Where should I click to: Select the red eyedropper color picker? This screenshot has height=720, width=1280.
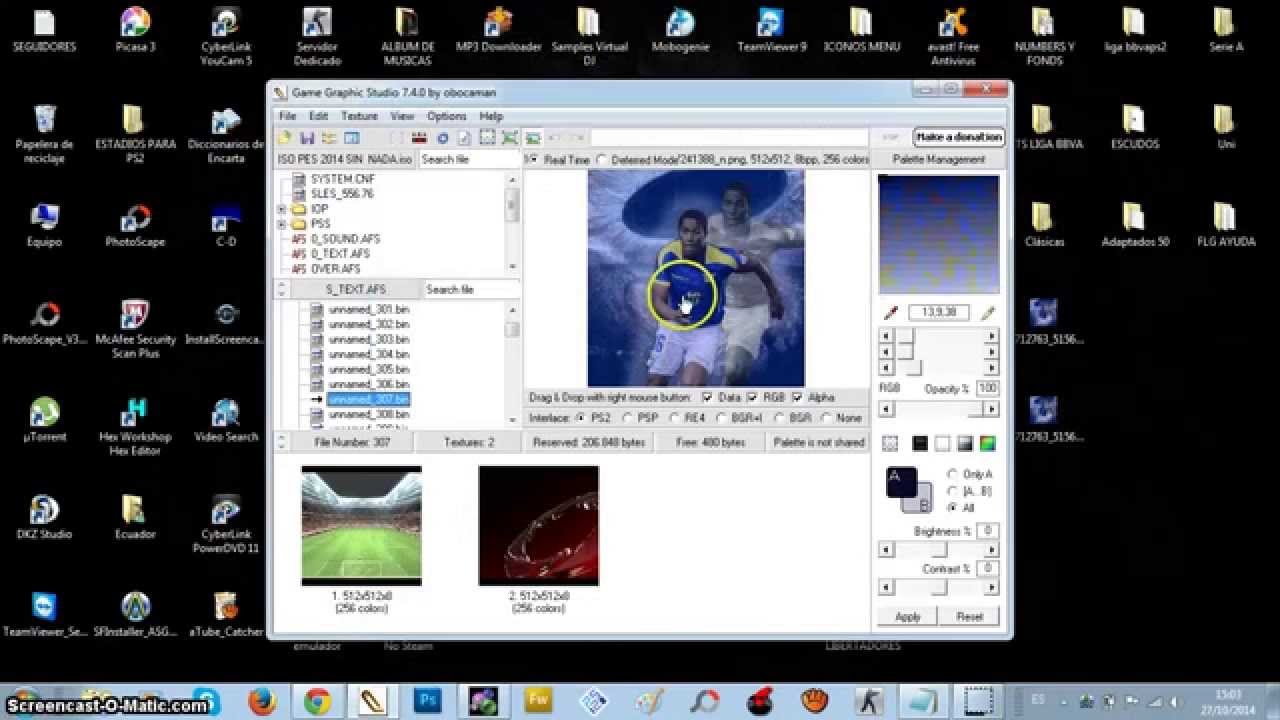point(891,313)
